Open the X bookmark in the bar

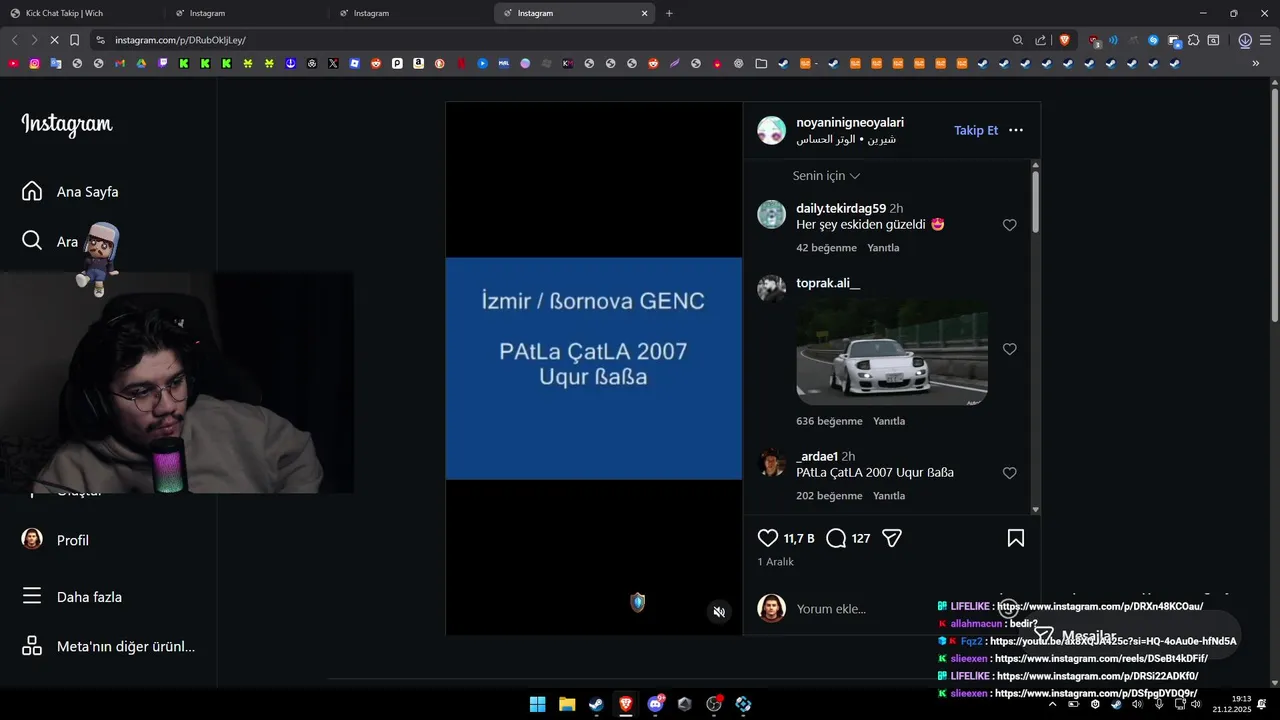(x=333, y=63)
